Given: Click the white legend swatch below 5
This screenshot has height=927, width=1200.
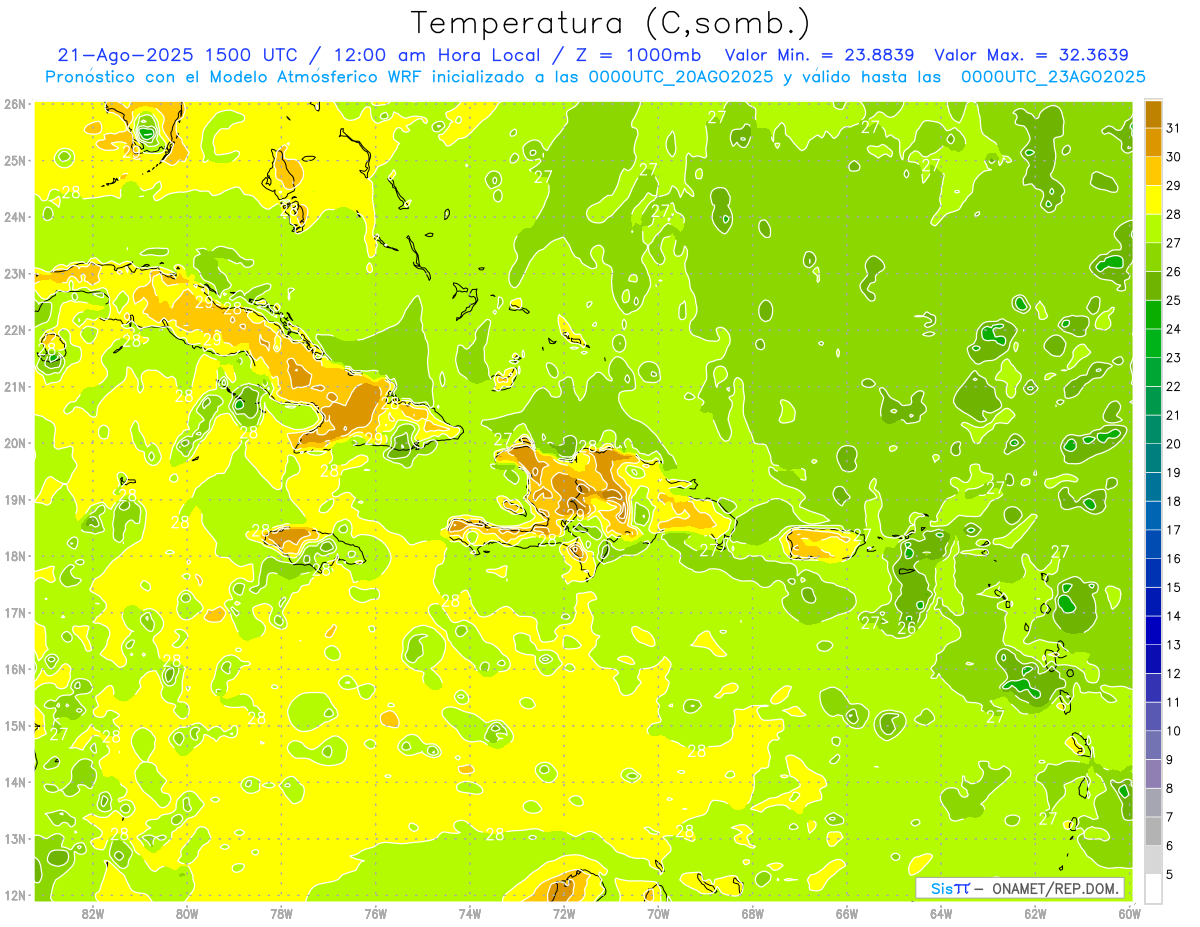Looking at the screenshot, I should (1153, 889).
